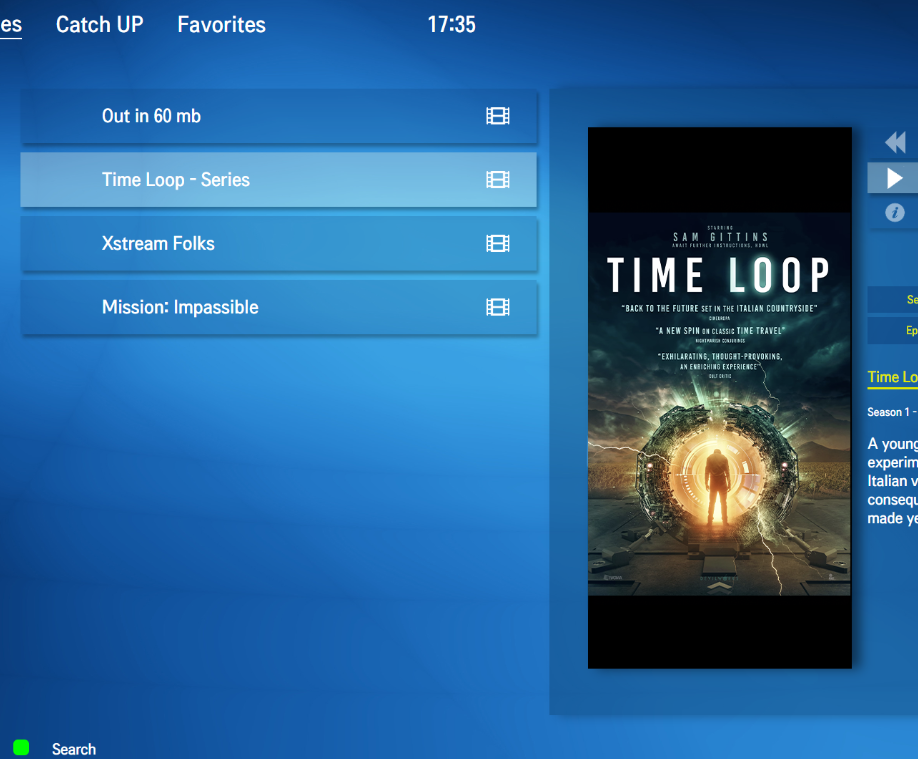The width and height of the screenshot is (918, 759).
Task: Click the Time Loop poster thumbnail
Action: point(720,398)
